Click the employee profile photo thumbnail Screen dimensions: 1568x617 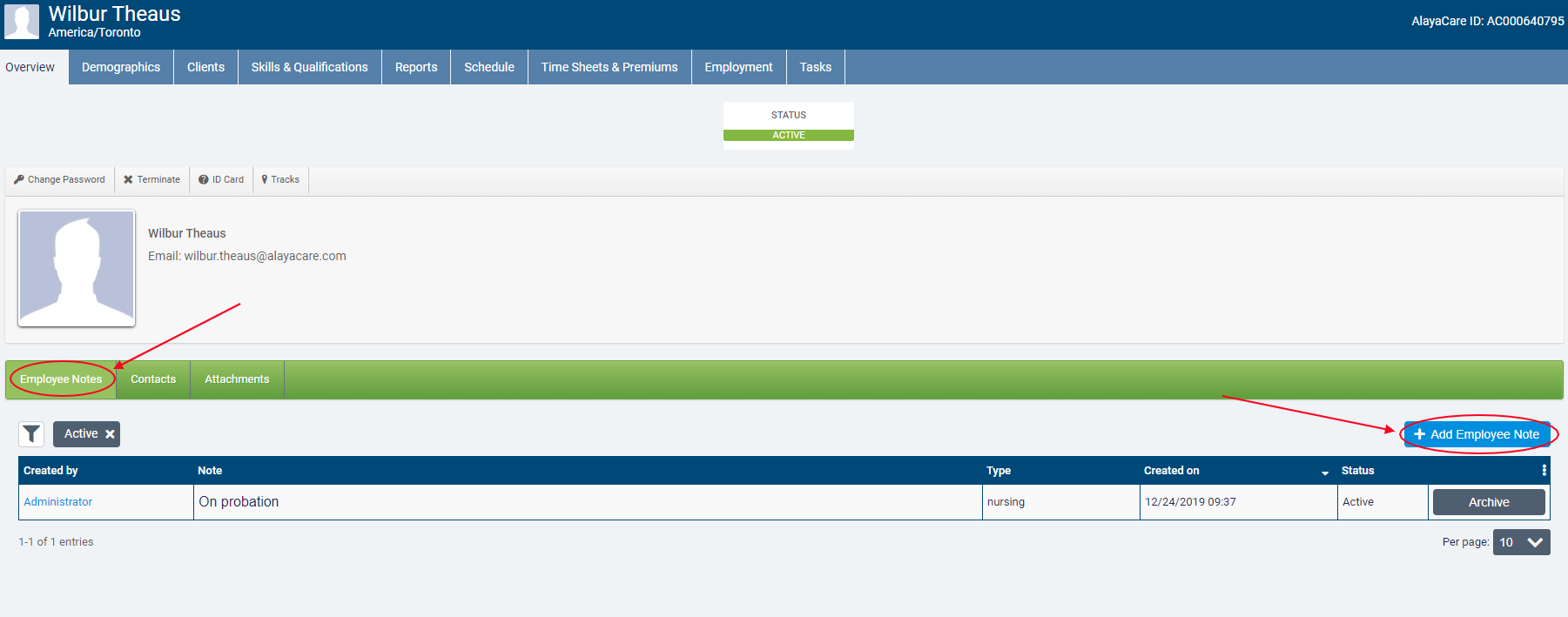[77, 268]
